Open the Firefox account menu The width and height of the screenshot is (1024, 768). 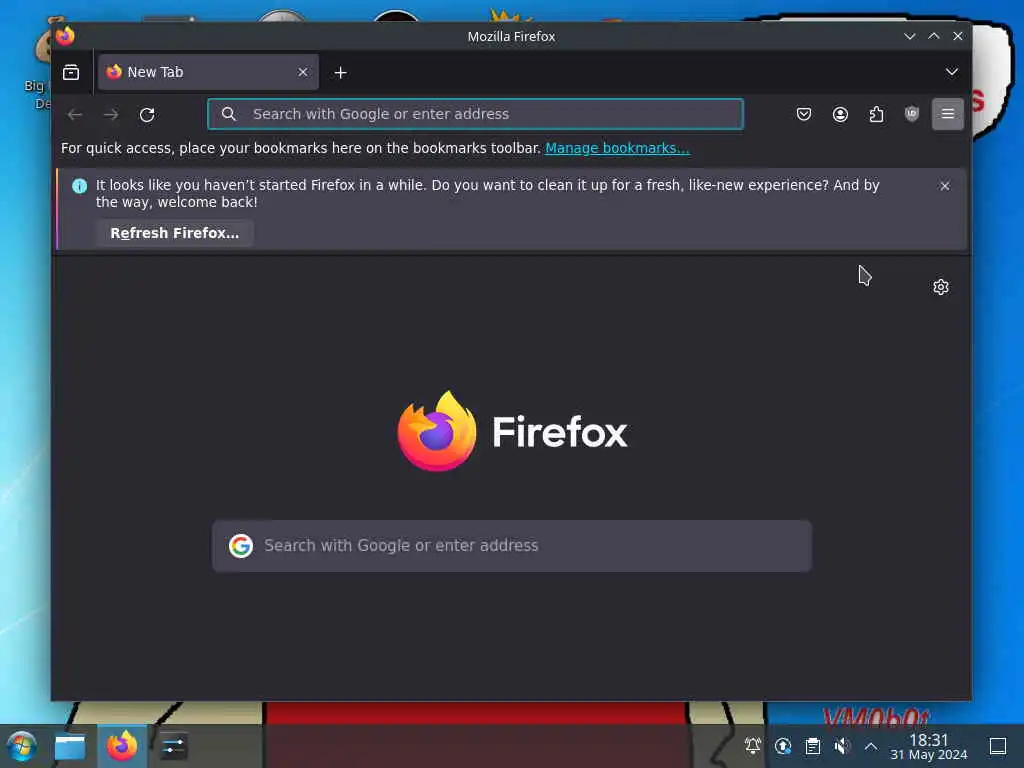coord(840,114)
